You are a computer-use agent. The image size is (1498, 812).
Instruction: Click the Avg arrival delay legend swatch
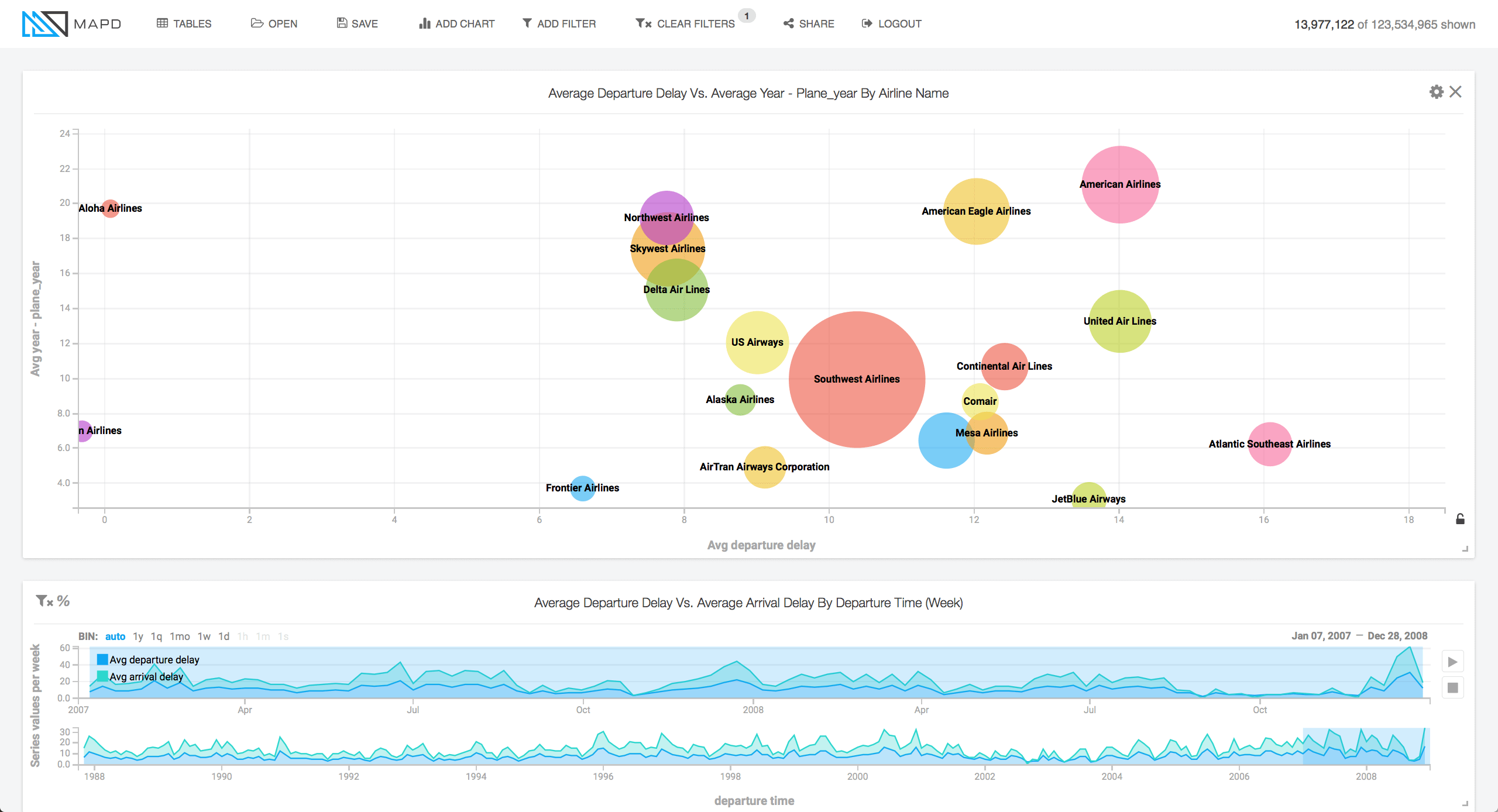[102, 676]
